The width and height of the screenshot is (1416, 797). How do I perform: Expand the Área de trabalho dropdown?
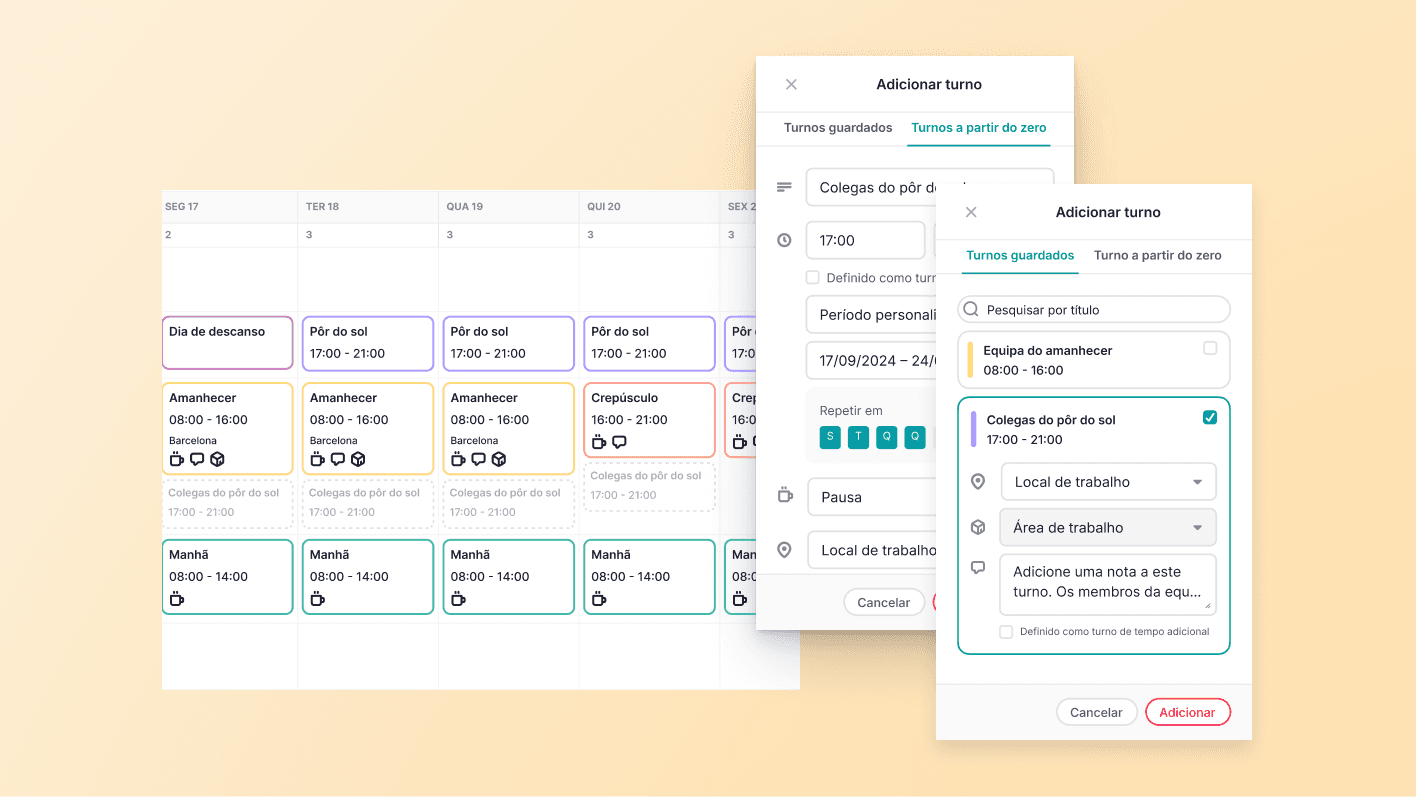click(x=1108, y=528)
